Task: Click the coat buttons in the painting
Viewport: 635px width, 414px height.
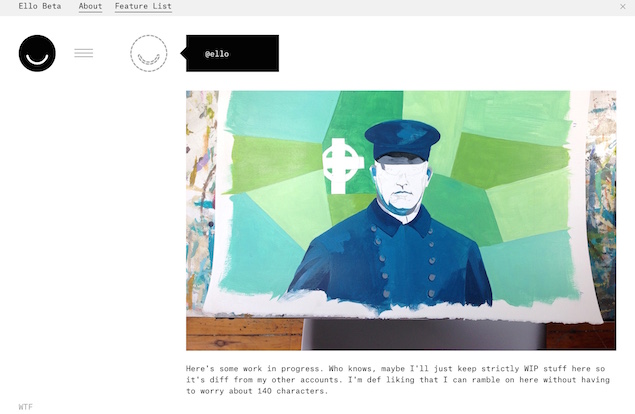Action: coord(405,259)
